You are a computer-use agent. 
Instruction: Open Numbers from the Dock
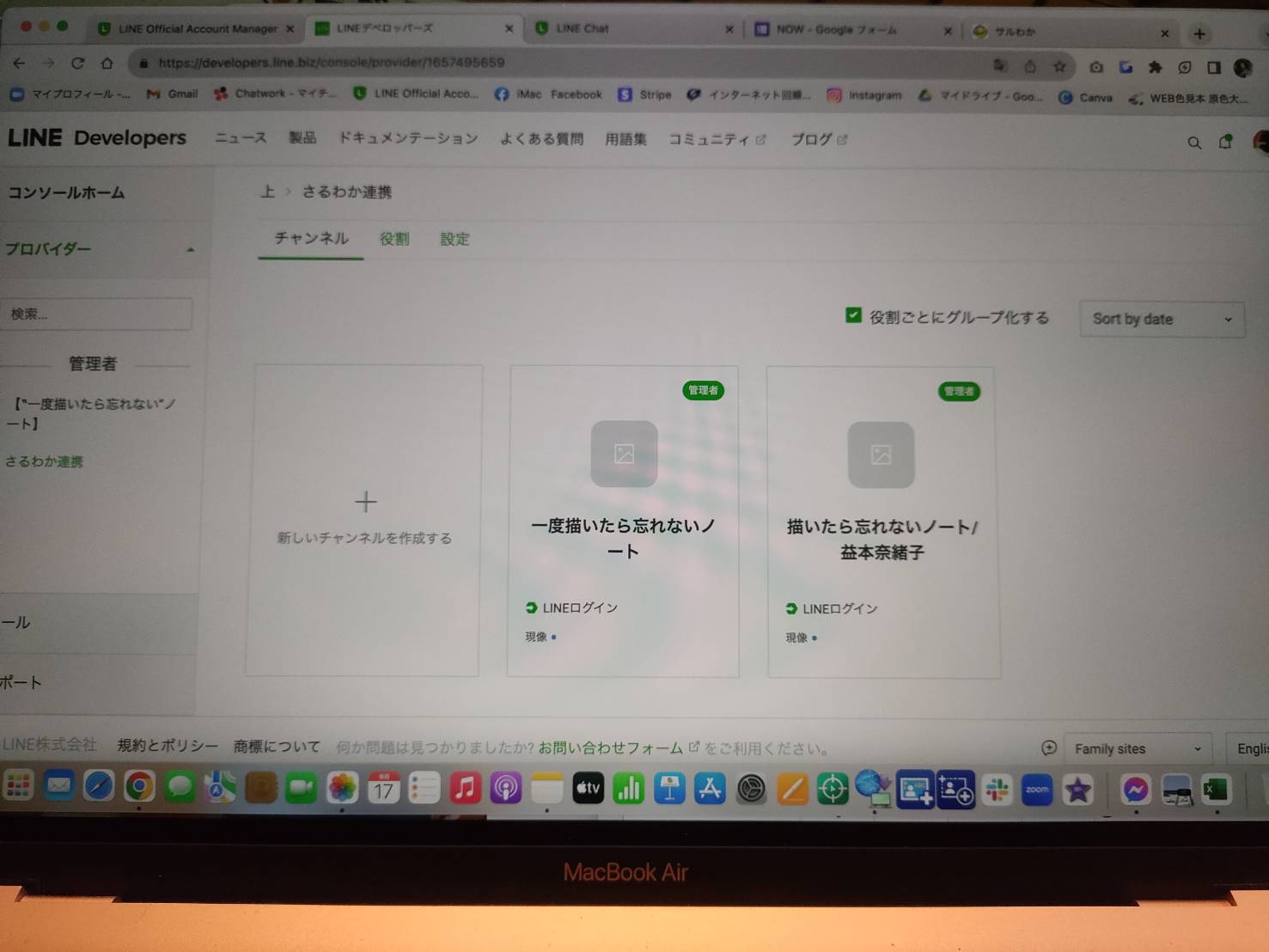[628, 789]
